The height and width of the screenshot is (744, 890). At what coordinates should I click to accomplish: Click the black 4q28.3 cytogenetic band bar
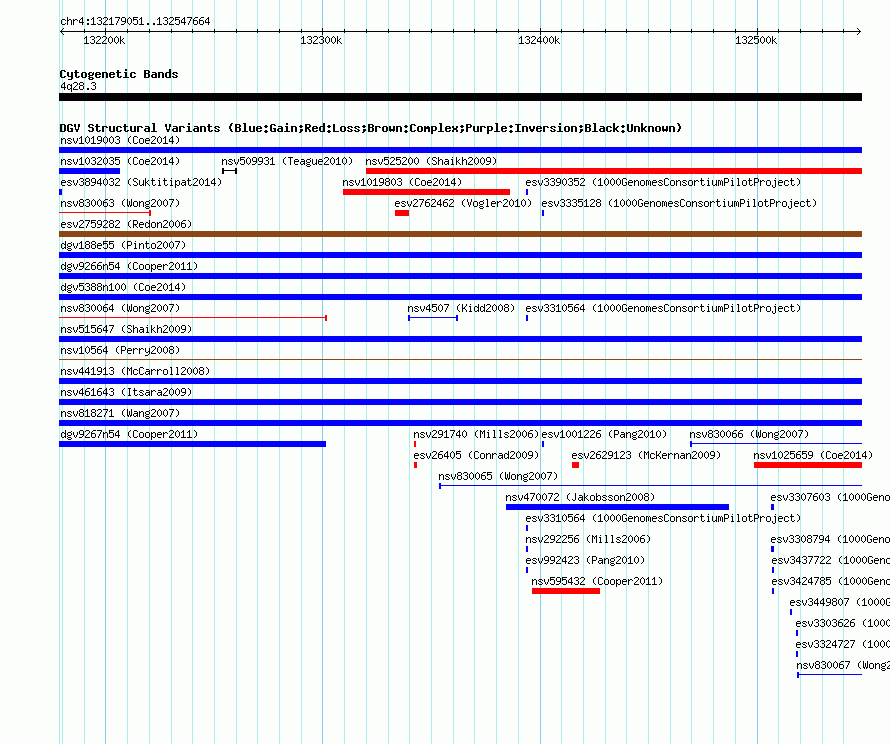pos(460,97)
